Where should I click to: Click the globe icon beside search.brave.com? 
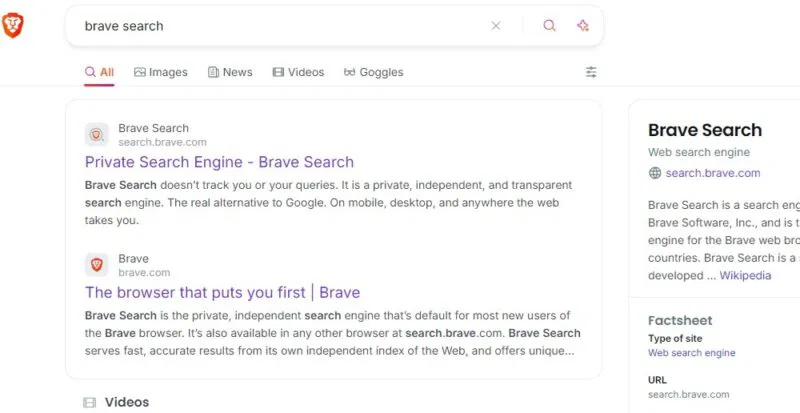655,173
